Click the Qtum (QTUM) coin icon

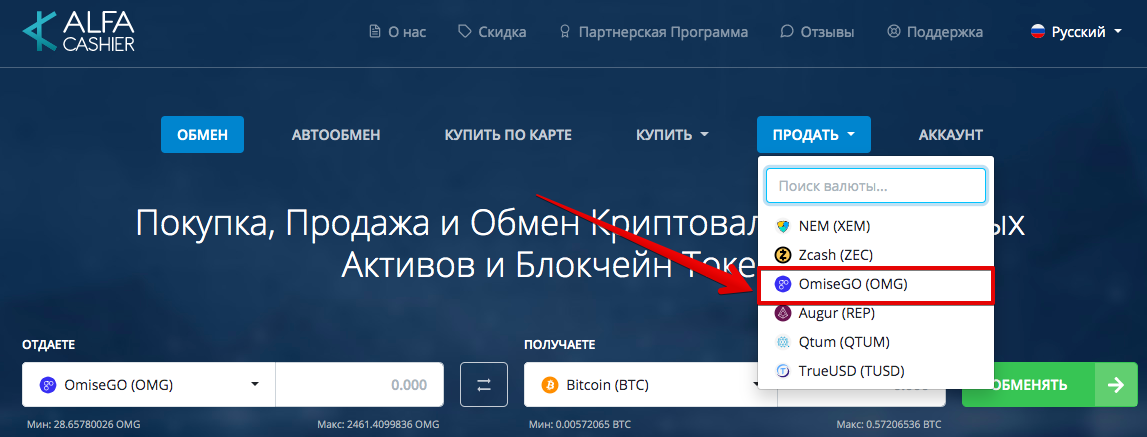(x=783, y=342)
